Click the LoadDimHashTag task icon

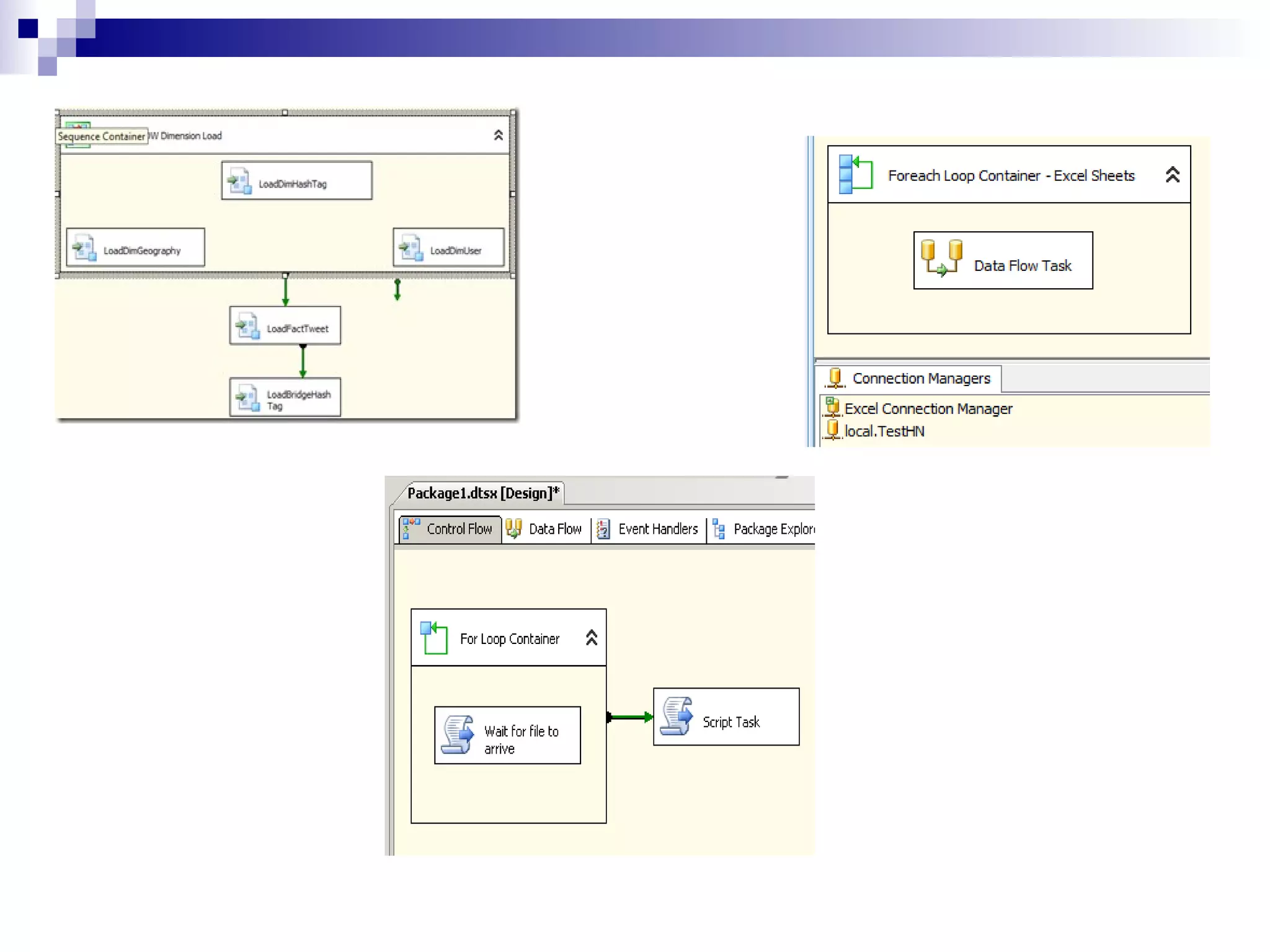click(239, 181)
